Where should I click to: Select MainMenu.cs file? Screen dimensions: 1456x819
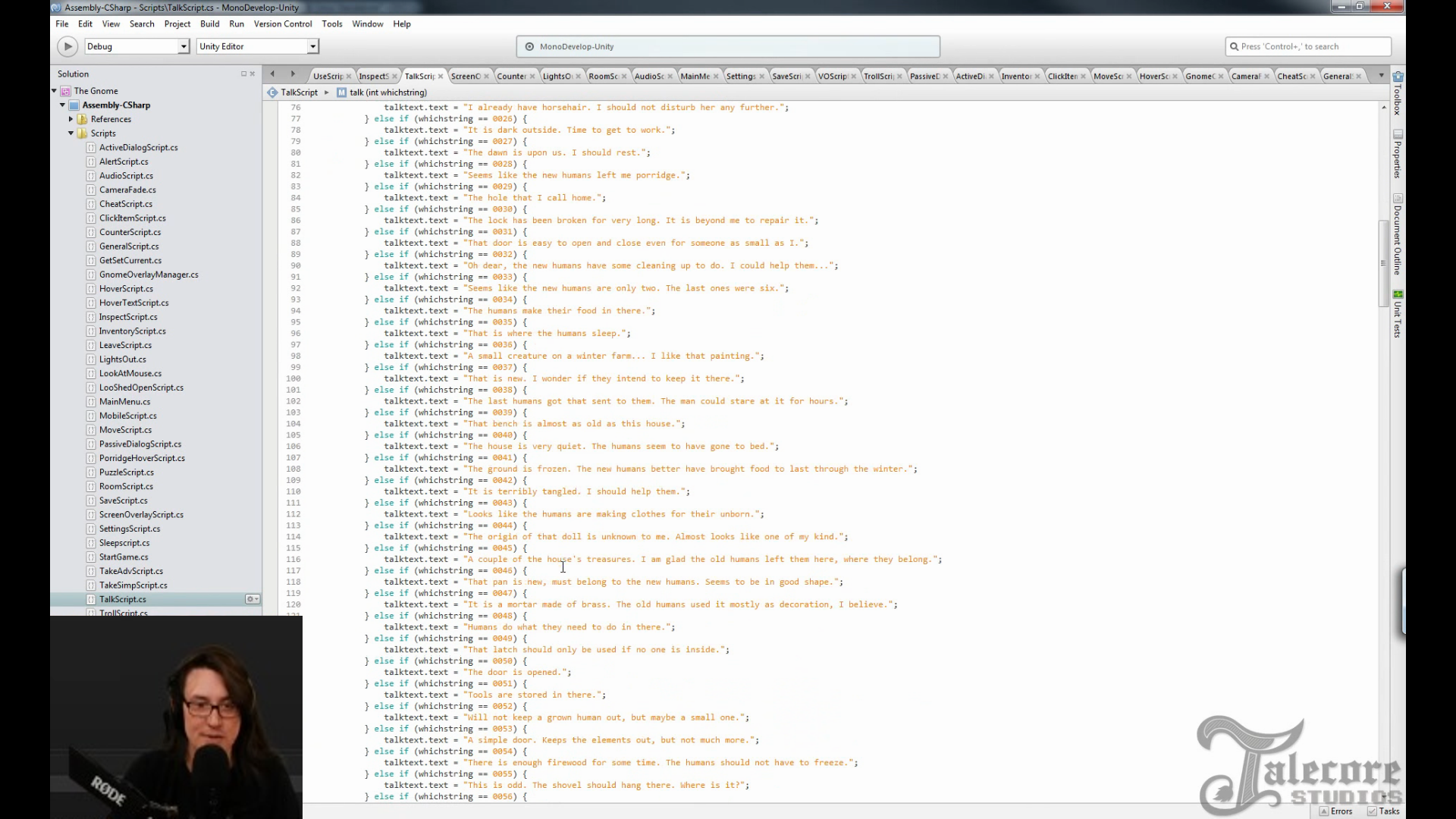point(124,401)
